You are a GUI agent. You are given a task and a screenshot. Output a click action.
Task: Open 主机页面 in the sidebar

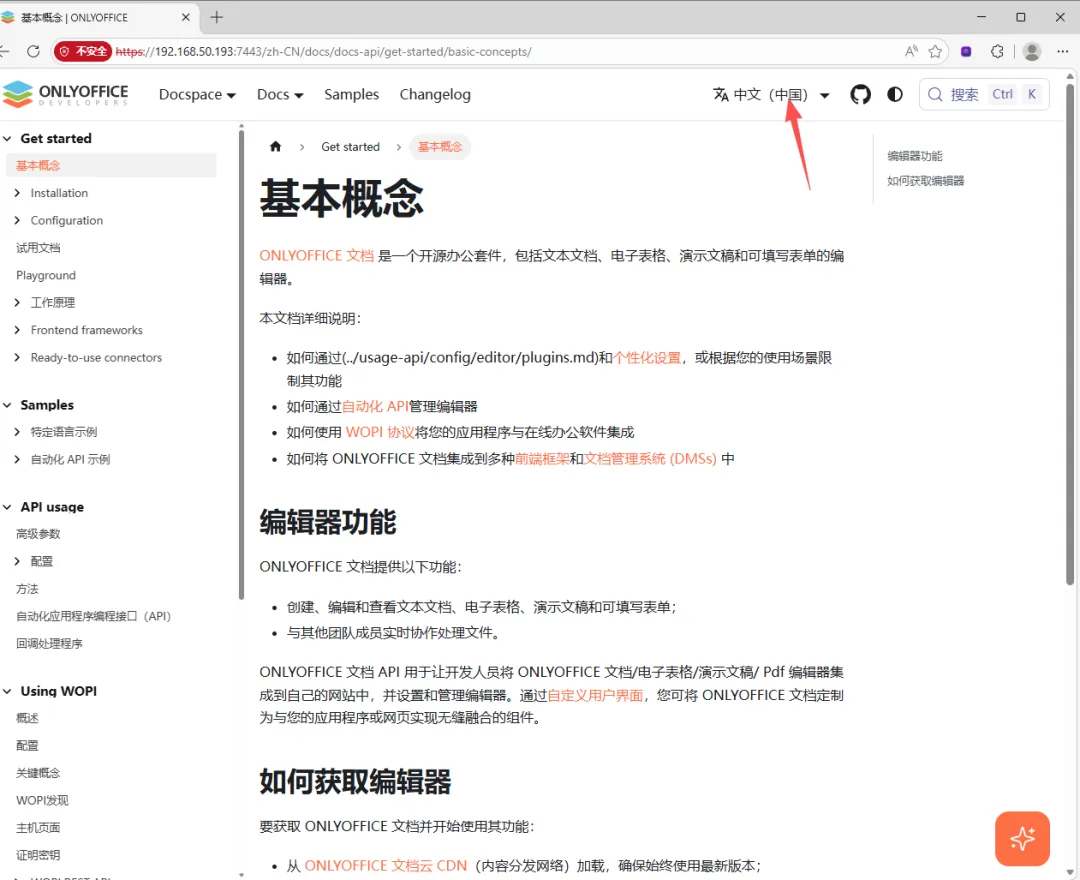(x=39, y=828)
